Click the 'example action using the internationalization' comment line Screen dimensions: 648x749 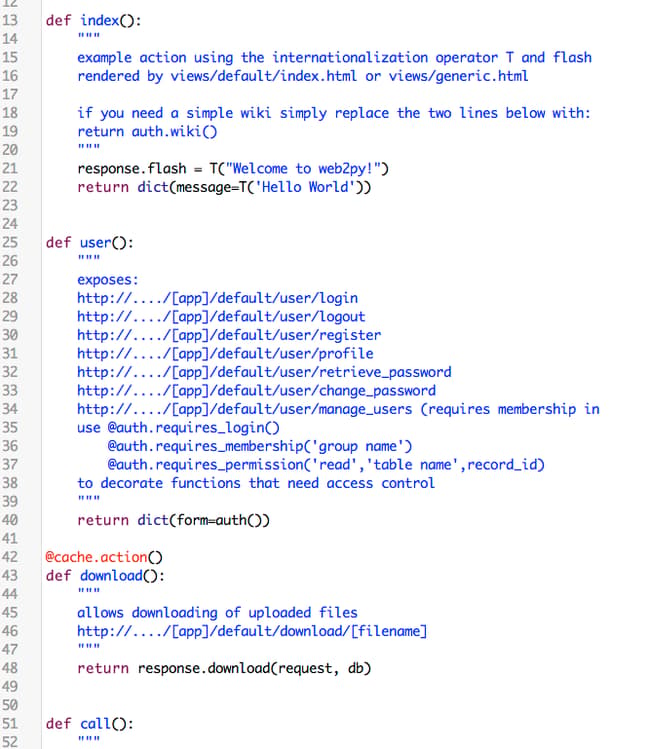(334, 58)
